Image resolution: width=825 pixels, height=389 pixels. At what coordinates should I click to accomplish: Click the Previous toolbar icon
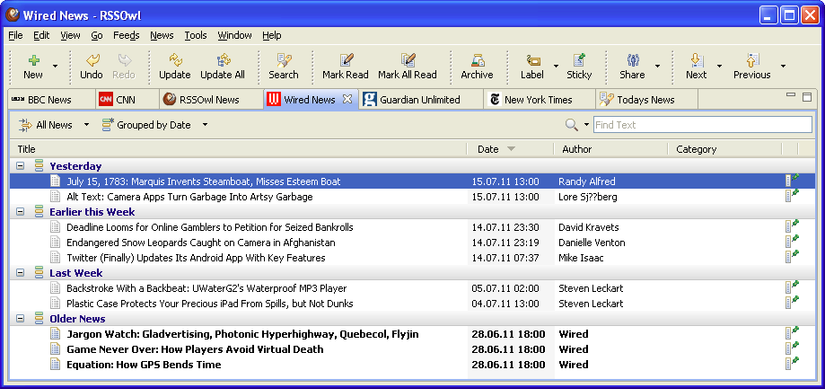click(x=752, y=60)
